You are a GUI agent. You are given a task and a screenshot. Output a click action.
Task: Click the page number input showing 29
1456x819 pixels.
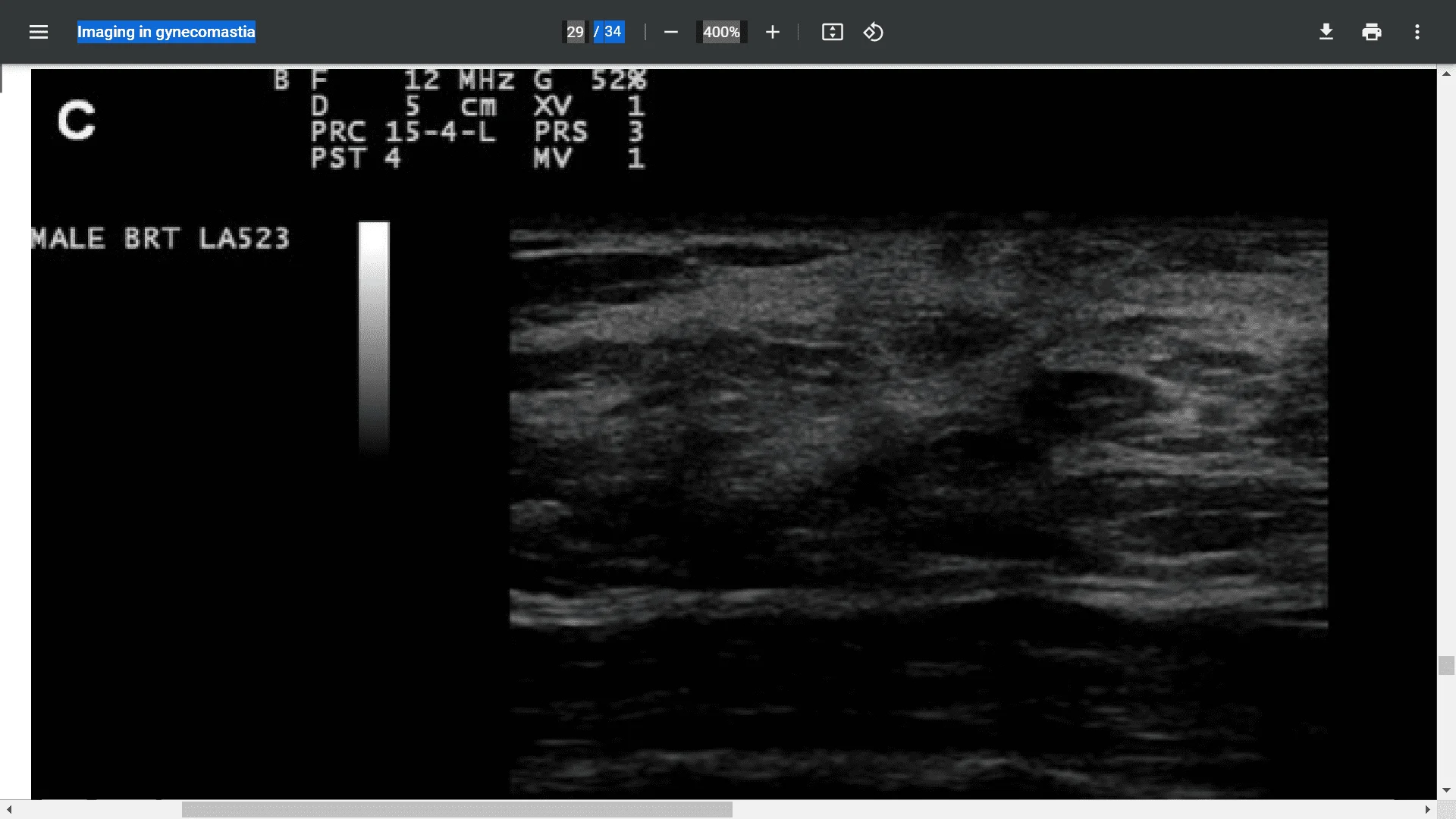pos(576,32)
